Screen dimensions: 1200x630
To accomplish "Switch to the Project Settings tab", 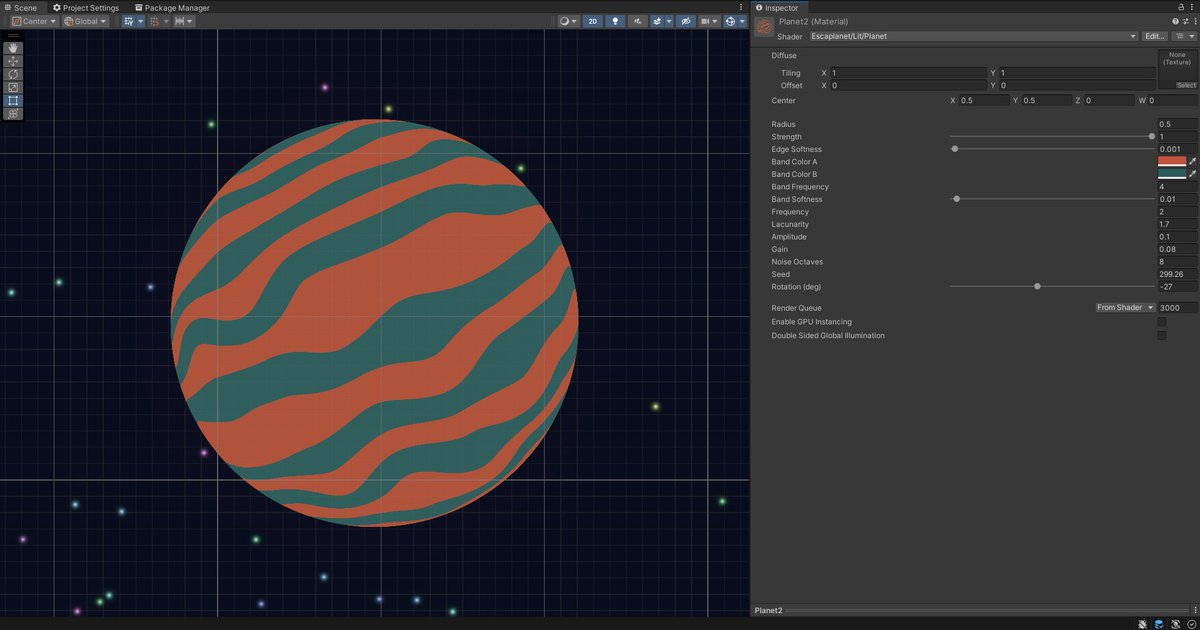I will pos(85,7).
